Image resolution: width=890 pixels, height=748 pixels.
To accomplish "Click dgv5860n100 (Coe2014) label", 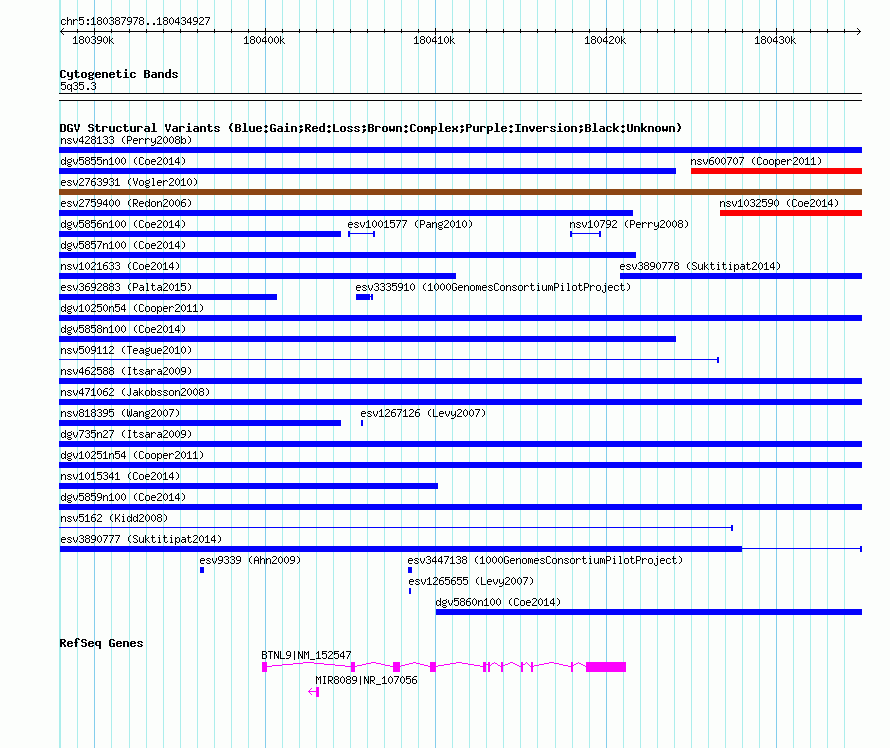I will 498,602.
